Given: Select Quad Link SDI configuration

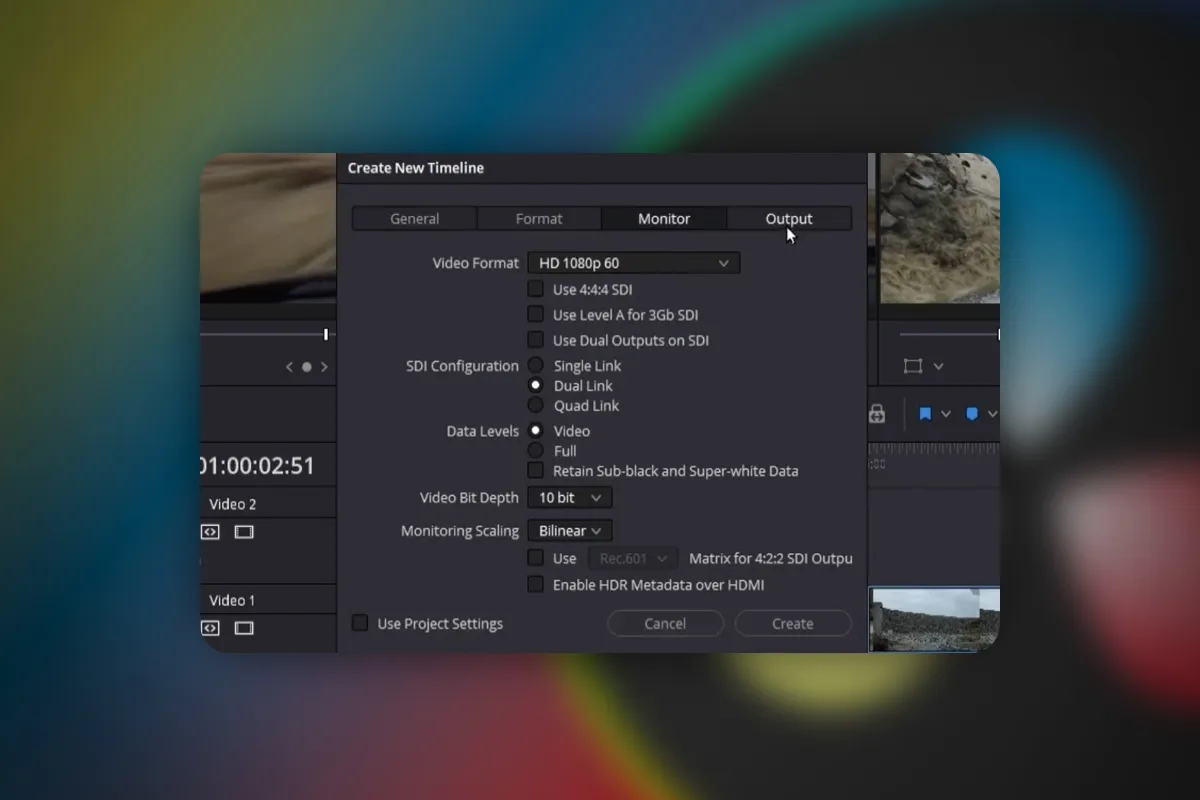Looking at the screenshot, I should pyautogui.click(x=536, y=405).
